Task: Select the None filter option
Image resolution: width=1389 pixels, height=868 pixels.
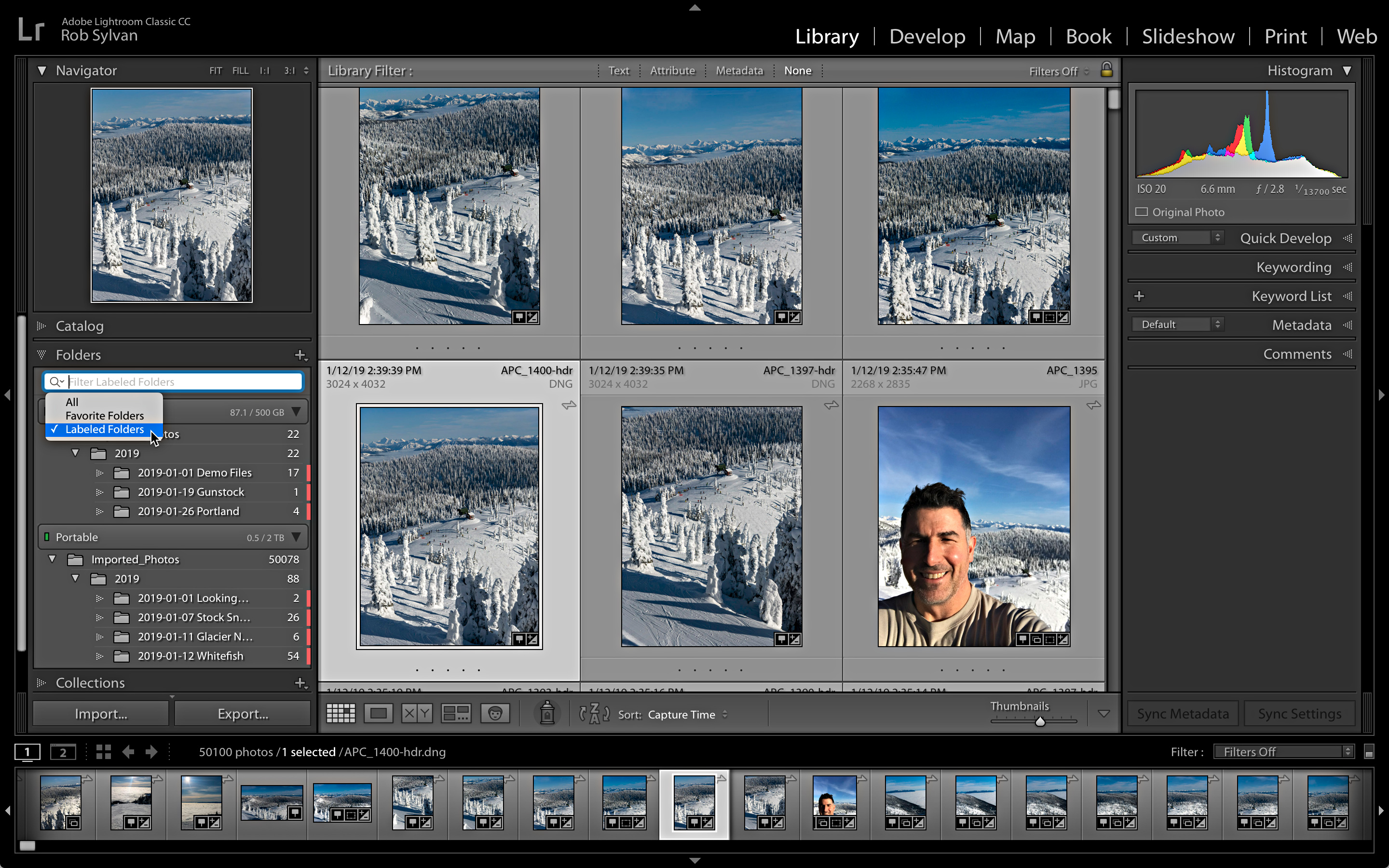Action: tap(798, 70)
